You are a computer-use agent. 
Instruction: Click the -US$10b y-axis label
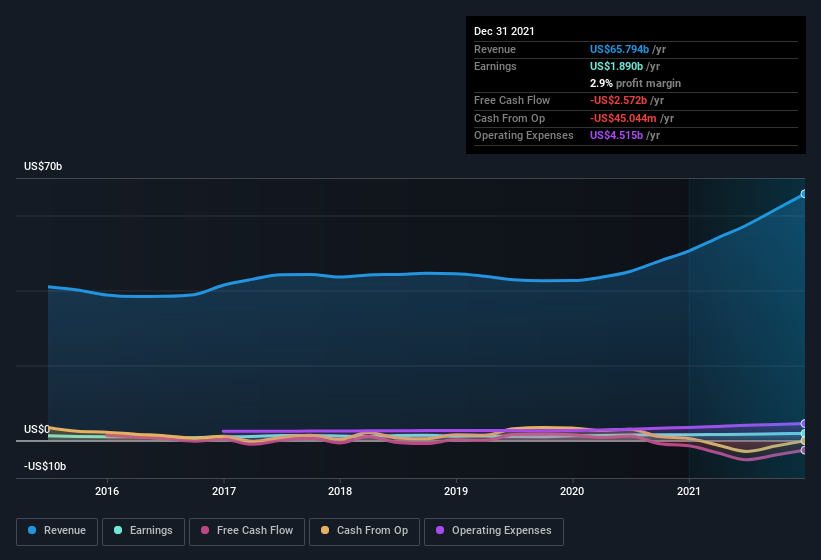pyautogui.click(x=45, y=467)
